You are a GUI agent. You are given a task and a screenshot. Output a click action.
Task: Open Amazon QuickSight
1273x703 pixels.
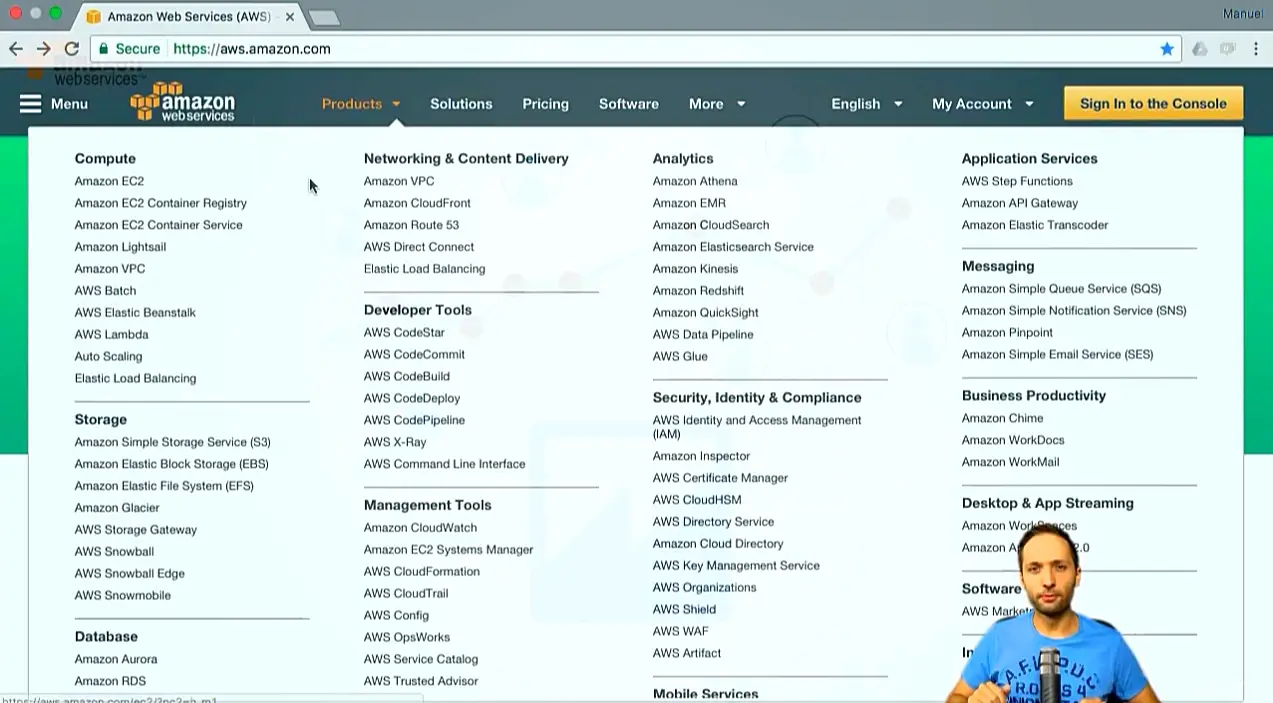pos(705,313)
